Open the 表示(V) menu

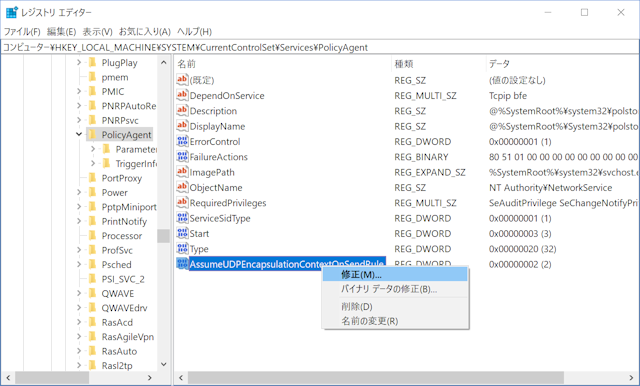tap(97, 31)
